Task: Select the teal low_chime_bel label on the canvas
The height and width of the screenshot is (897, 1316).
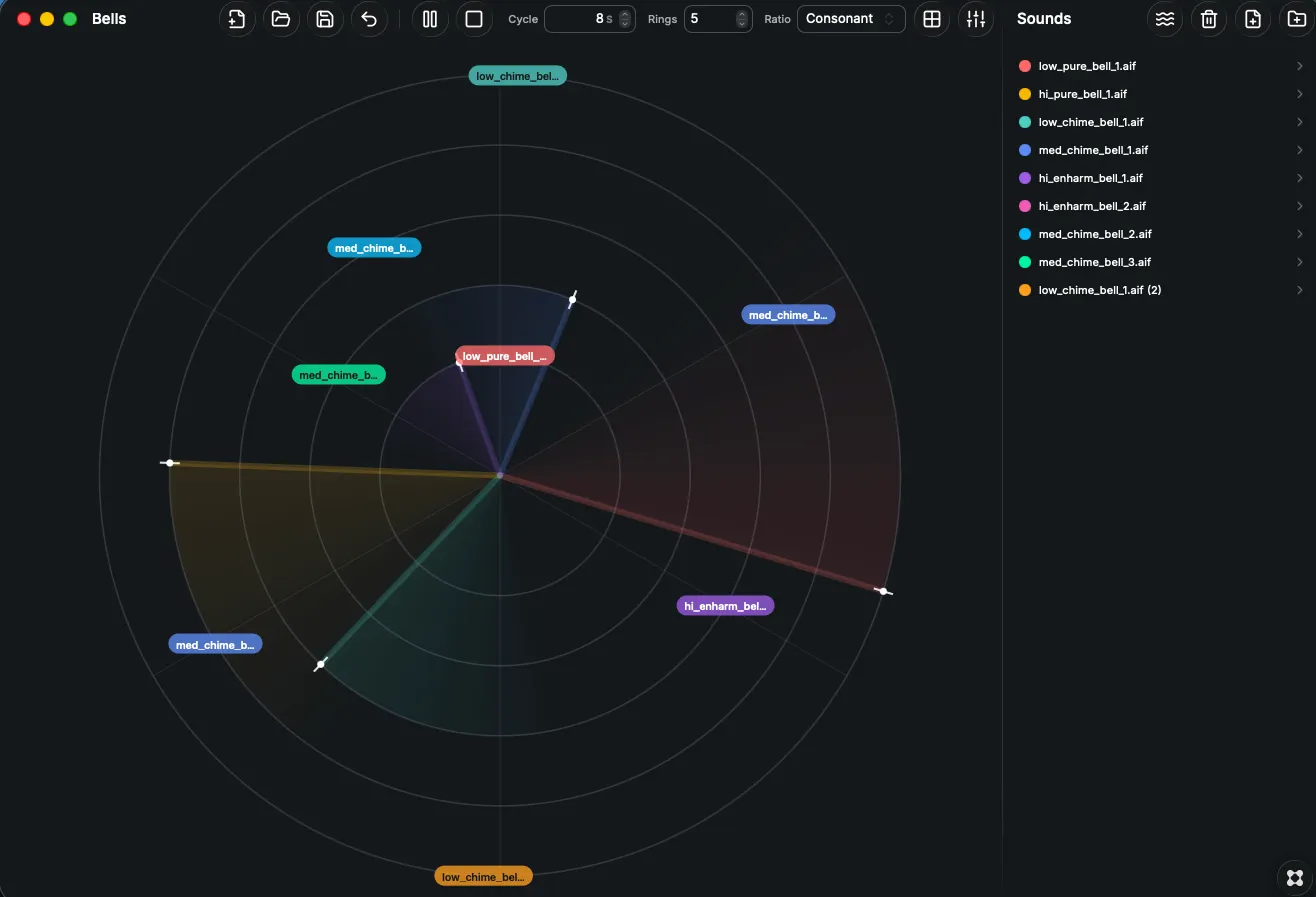Action: [x=517, y=76]
